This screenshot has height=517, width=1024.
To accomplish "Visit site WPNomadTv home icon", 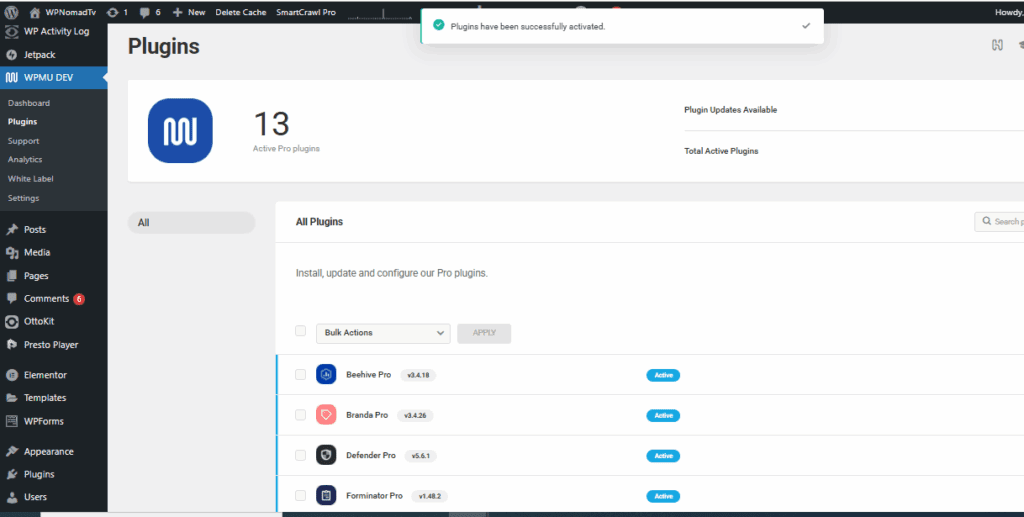I will click(x=35, y=12).
